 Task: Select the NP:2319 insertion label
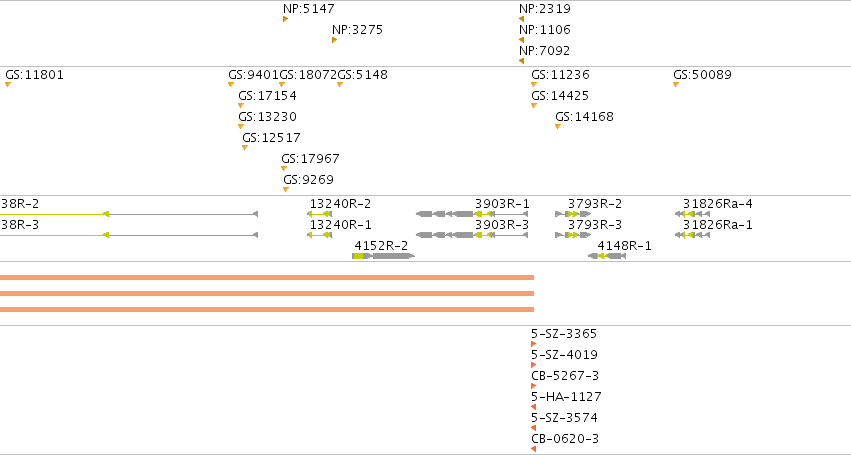(x=545, y=9)
